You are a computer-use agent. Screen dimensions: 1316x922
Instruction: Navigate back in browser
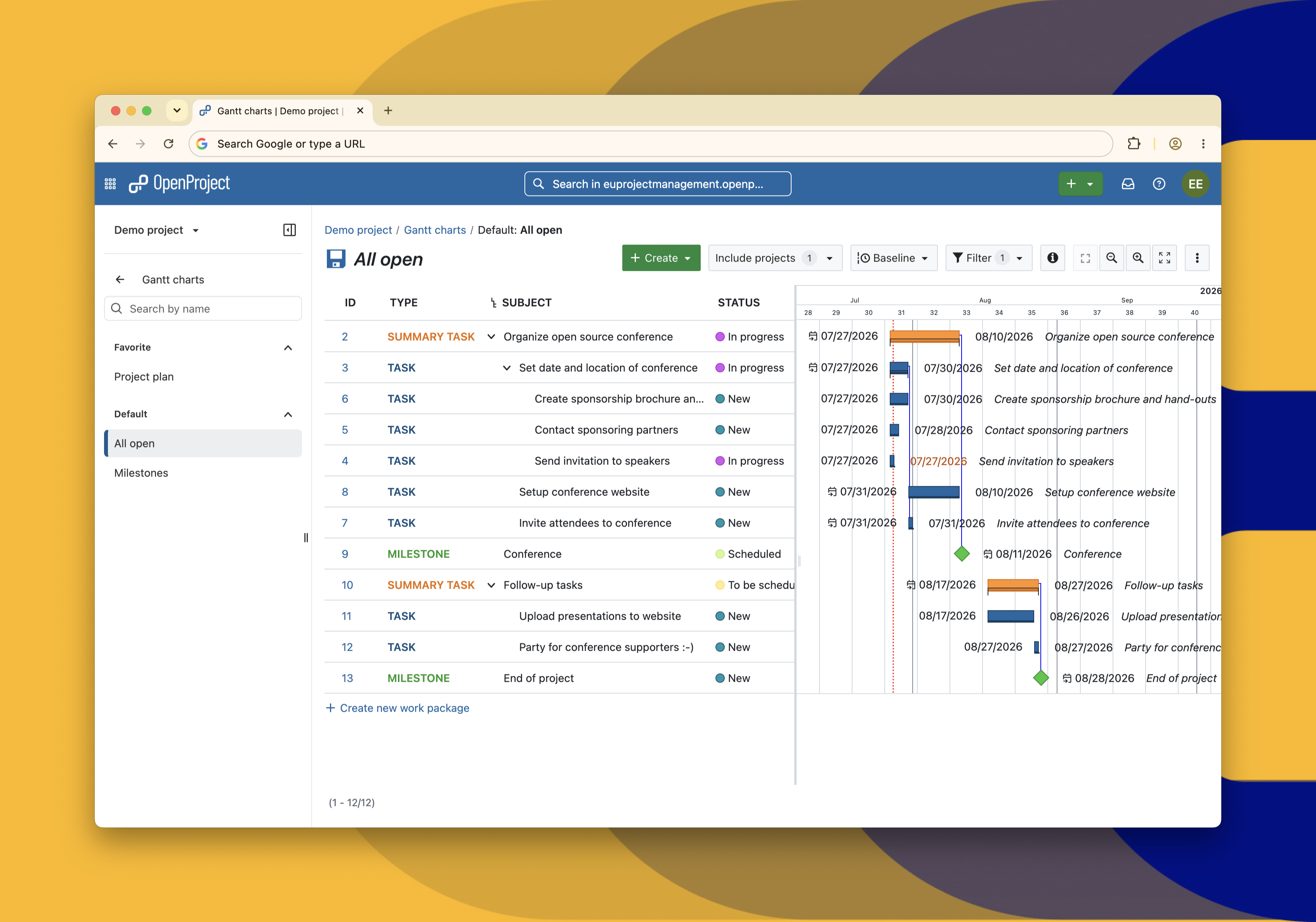[113, 144]
